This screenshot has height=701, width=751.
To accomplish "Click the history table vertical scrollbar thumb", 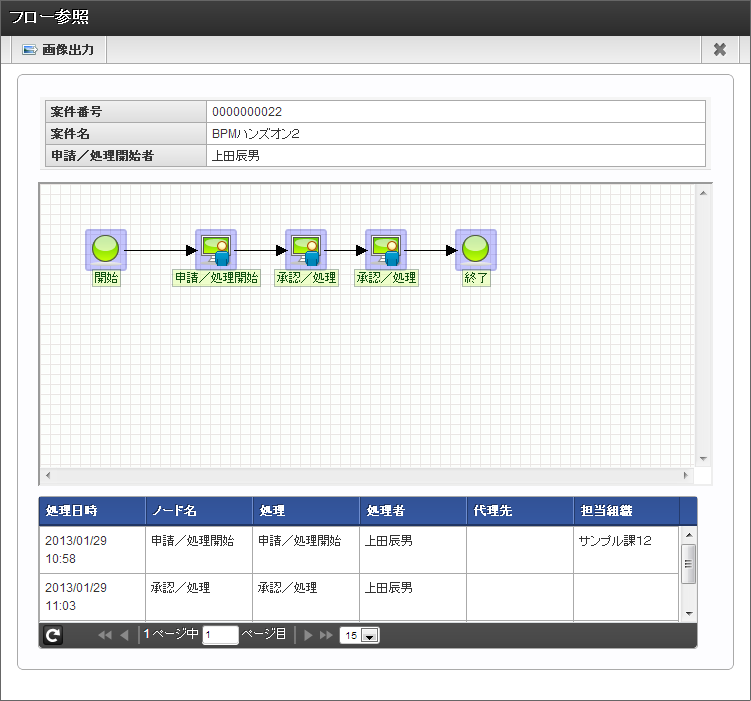I will pos(689,564).
